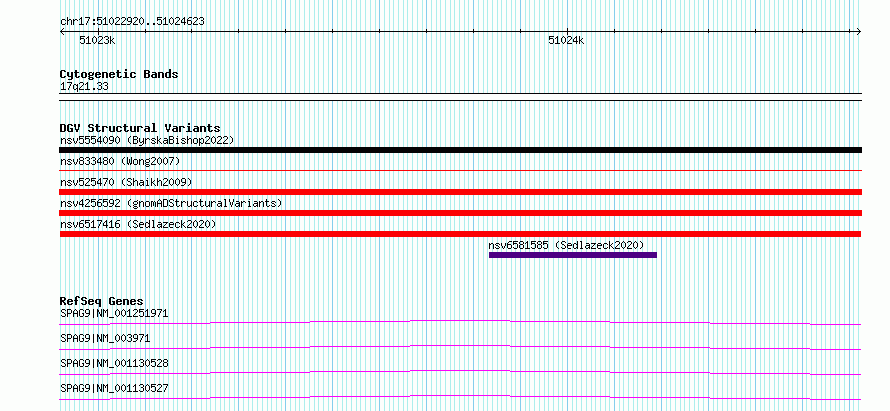Select the red nsv4256592 variant bar
890x411 pixels.
[460, 213]
